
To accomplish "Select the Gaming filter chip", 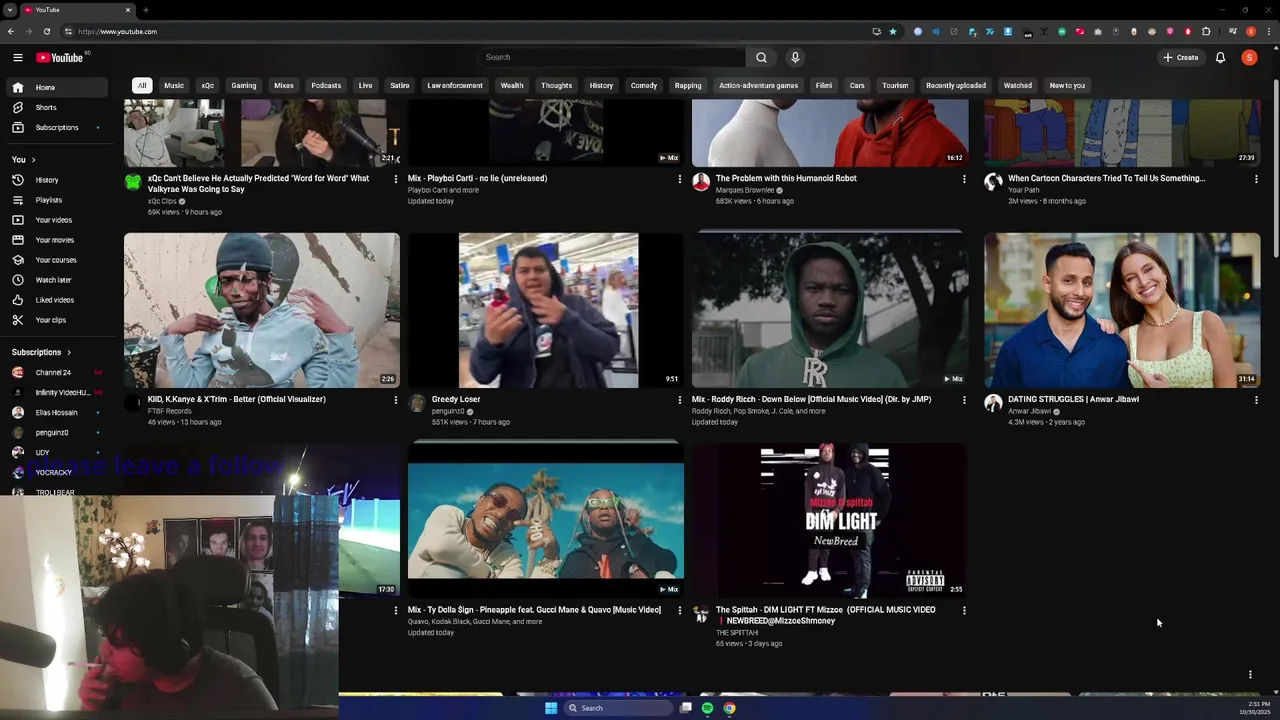I will coord(244,85).
